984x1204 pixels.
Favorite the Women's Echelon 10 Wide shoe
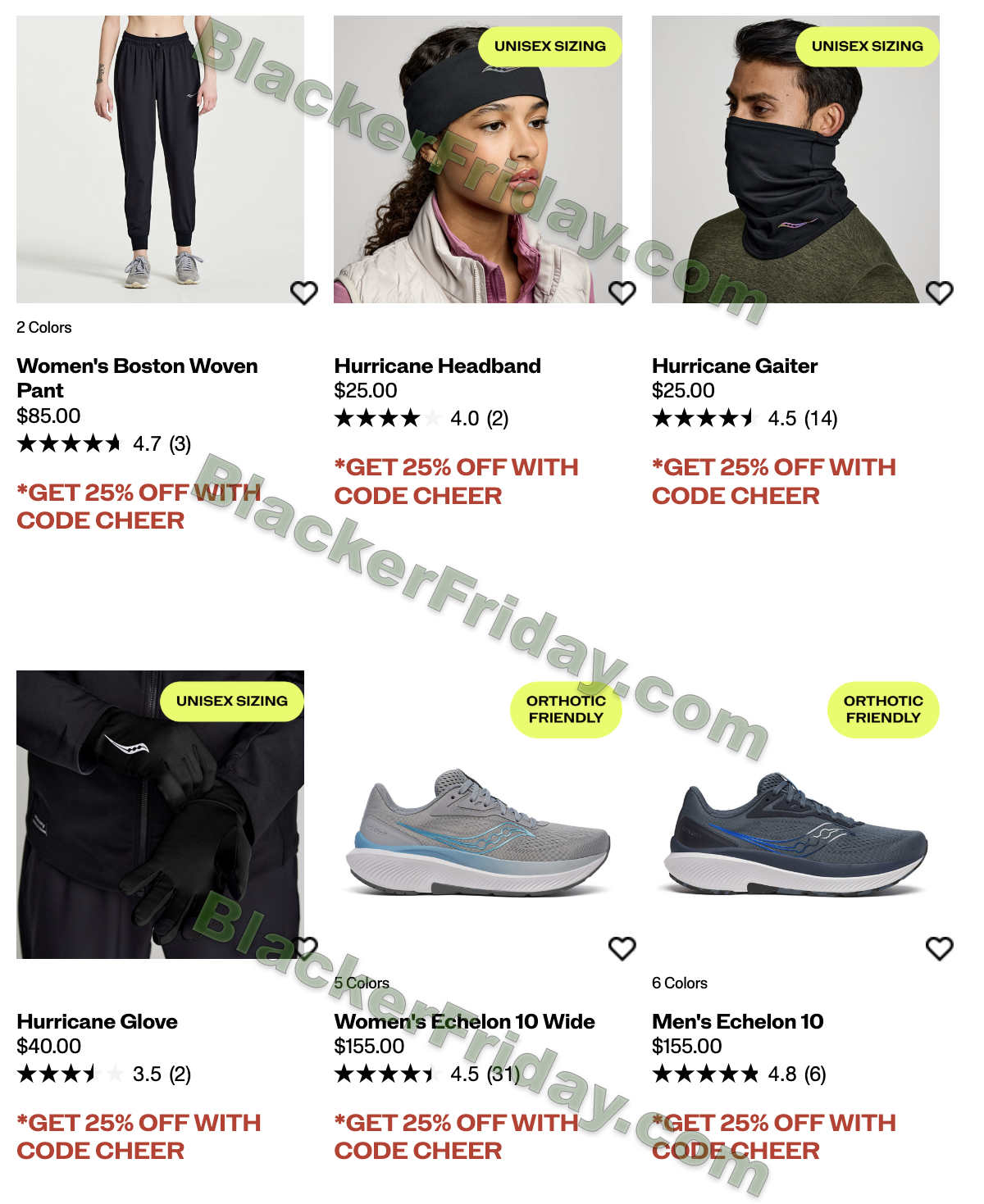click(x=622, y=948)
